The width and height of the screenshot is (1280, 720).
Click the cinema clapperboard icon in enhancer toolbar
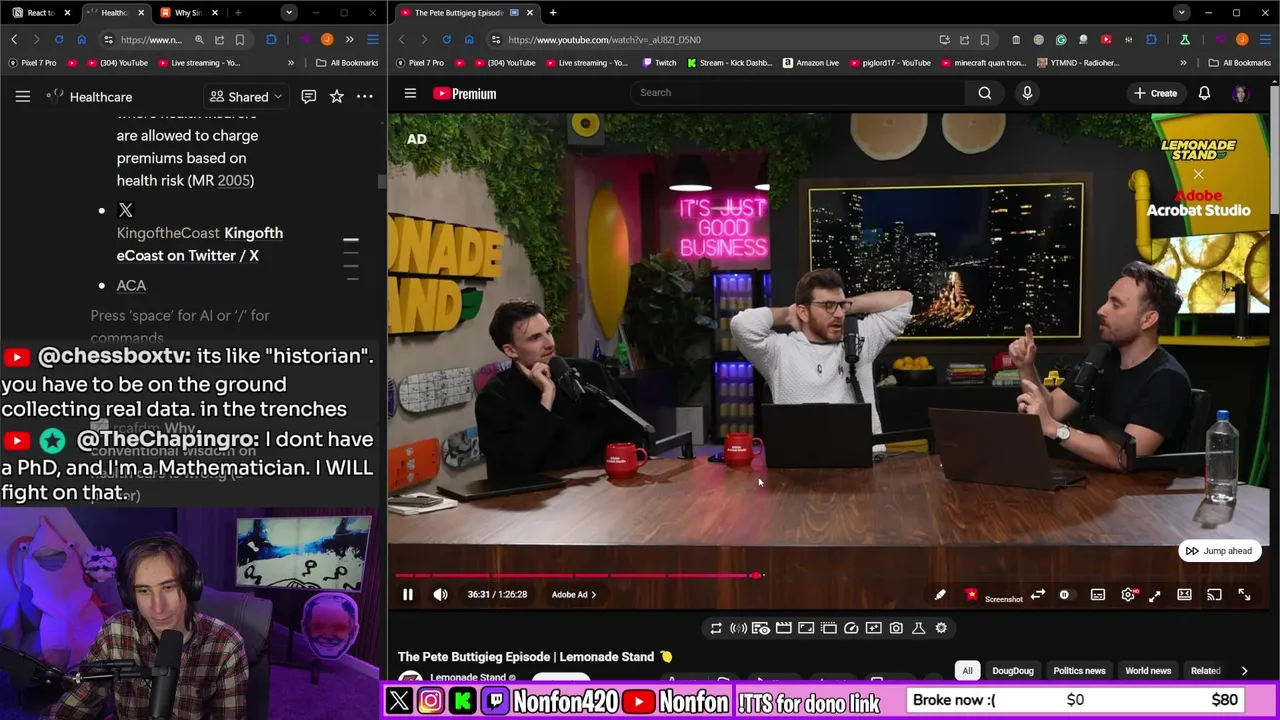pyautogui.click(x=784, y=628)
